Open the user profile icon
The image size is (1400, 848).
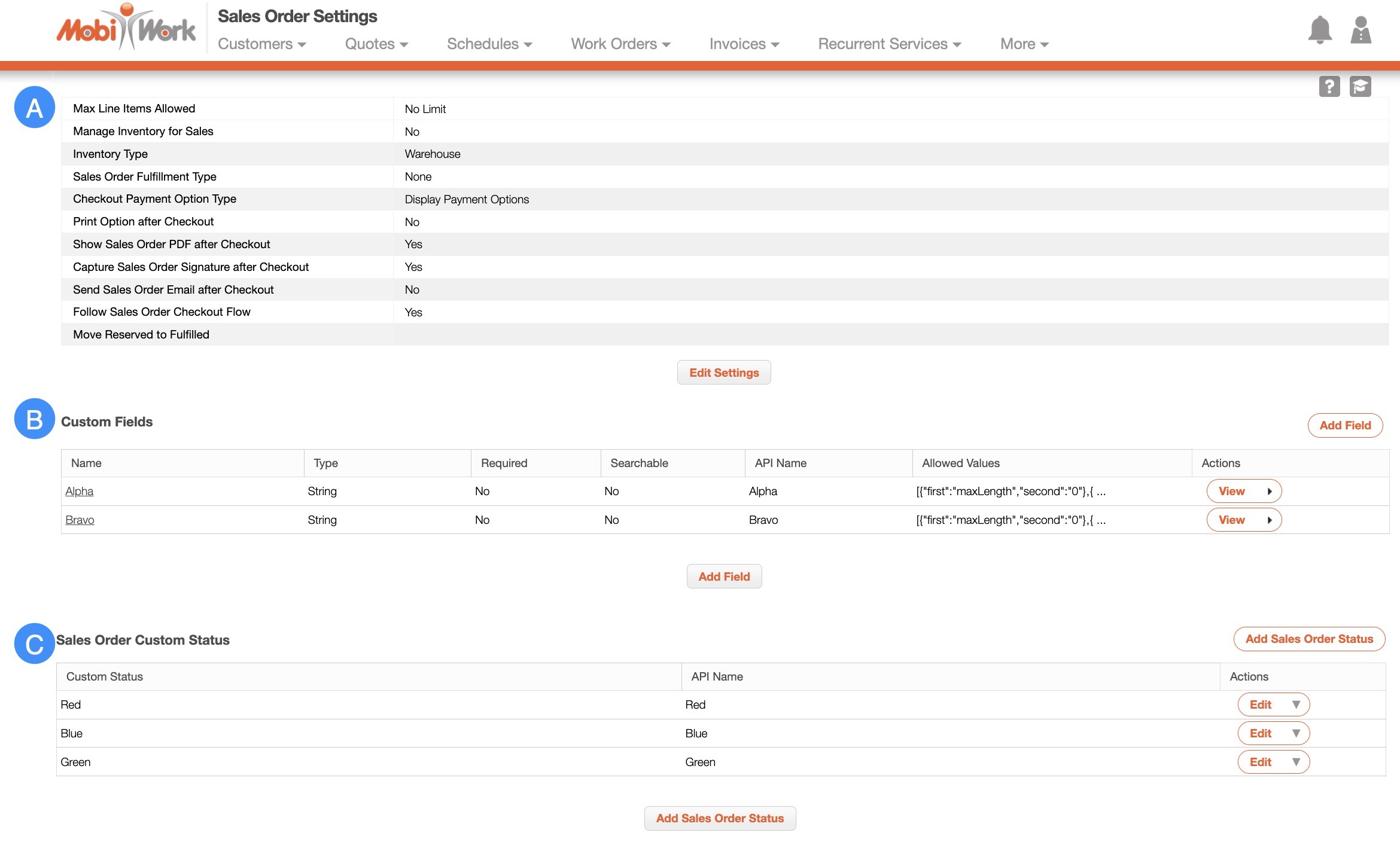point(1361,30)
